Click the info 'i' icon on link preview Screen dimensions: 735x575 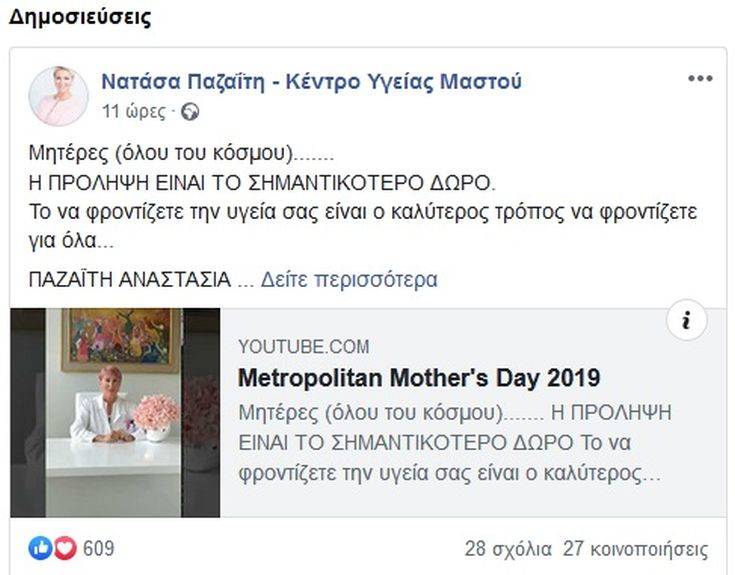pos(686,320)
